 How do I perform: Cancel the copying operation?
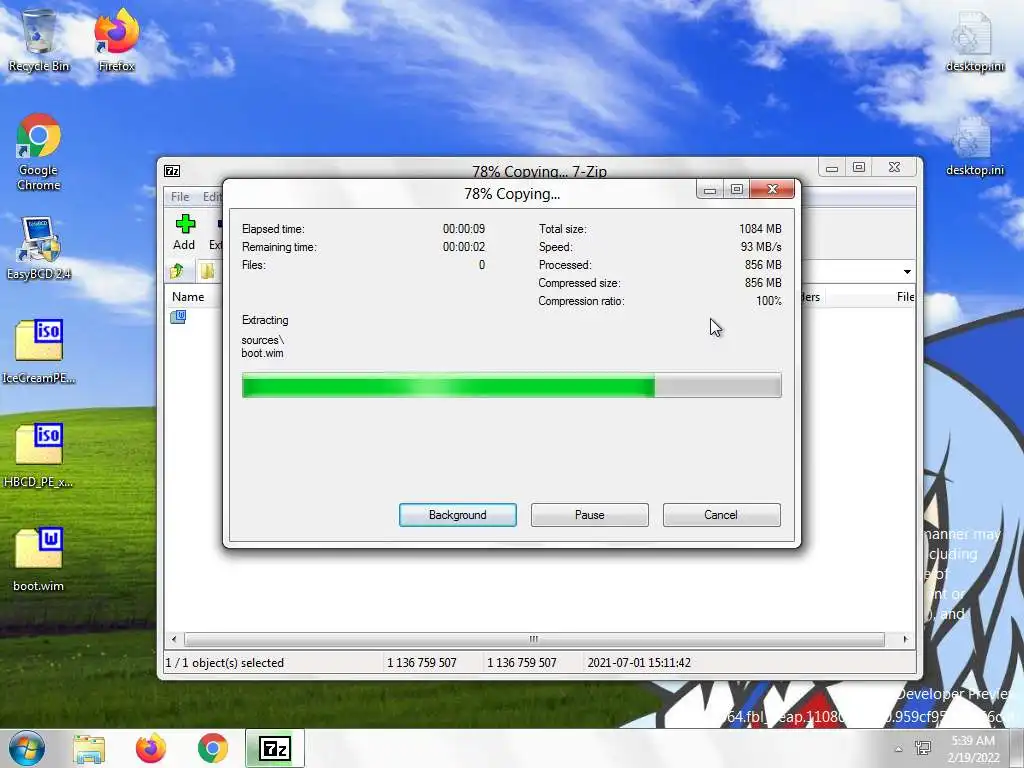pyautogui.click(x=722, y=515)
